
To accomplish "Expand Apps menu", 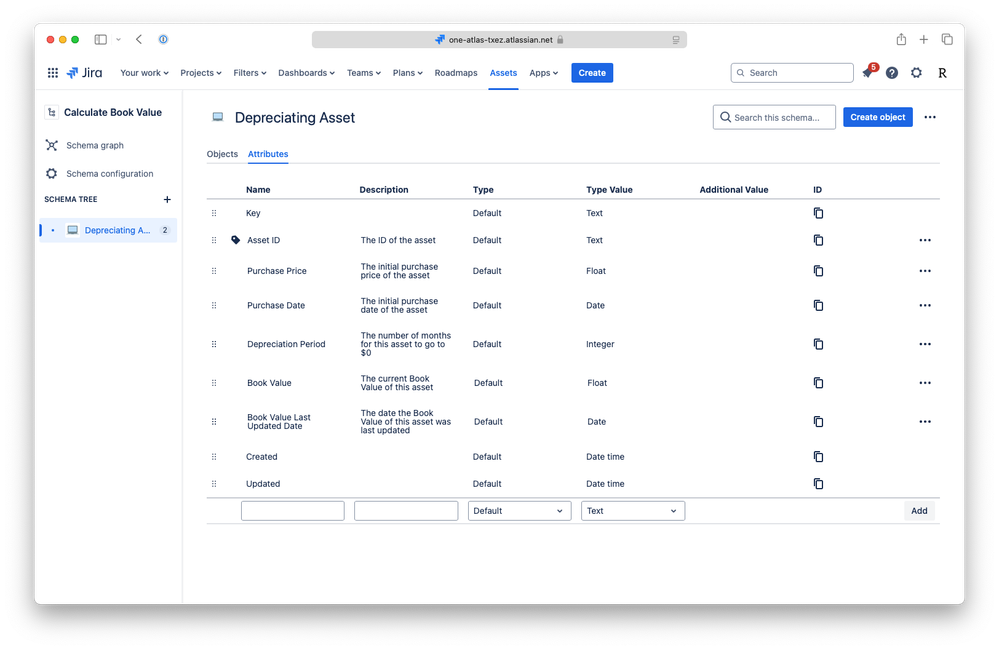I will (543, 73).
